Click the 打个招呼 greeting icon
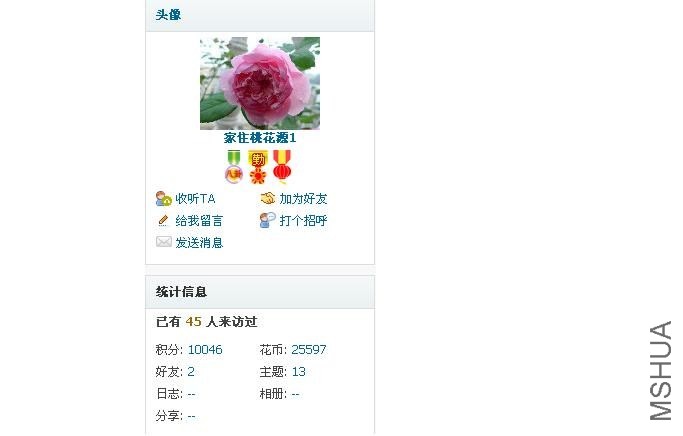Image resolution: width=683 pixels, height=436 pixels. (267, 220)
